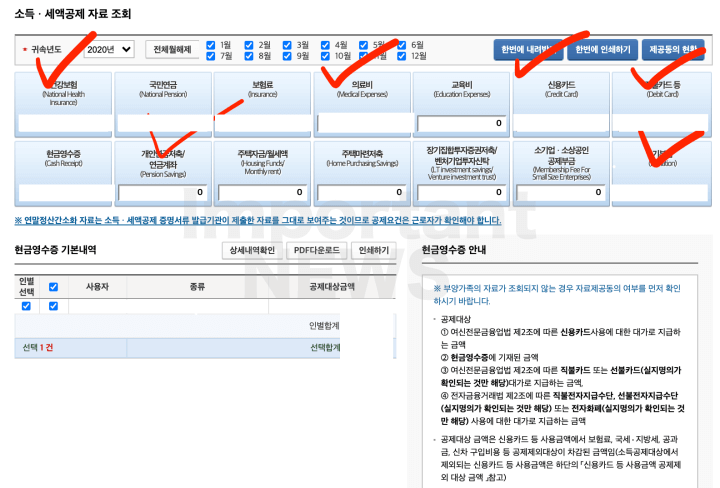Click the 소기업·소상공인 공제부금 amount field
Viewport: 720px width, 488px height.
tap(561, 192)
